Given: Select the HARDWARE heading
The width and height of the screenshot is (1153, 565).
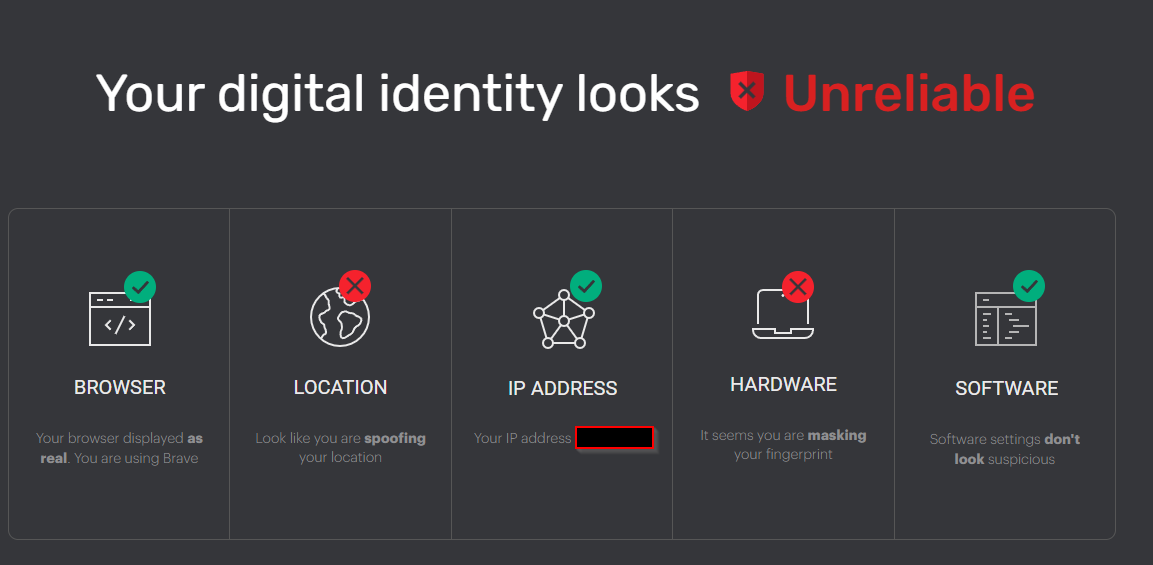Looking at the screenshot, I should [x=783, y=384].
